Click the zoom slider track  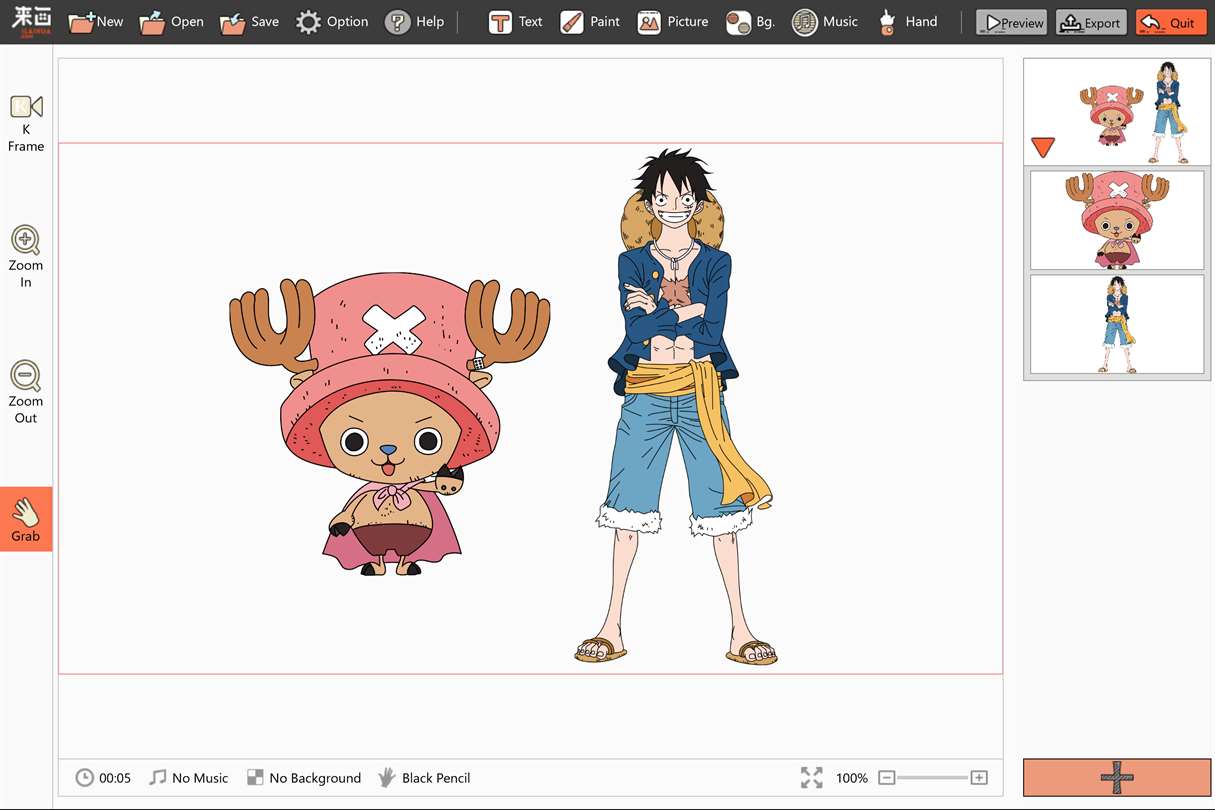coord(932,777)
